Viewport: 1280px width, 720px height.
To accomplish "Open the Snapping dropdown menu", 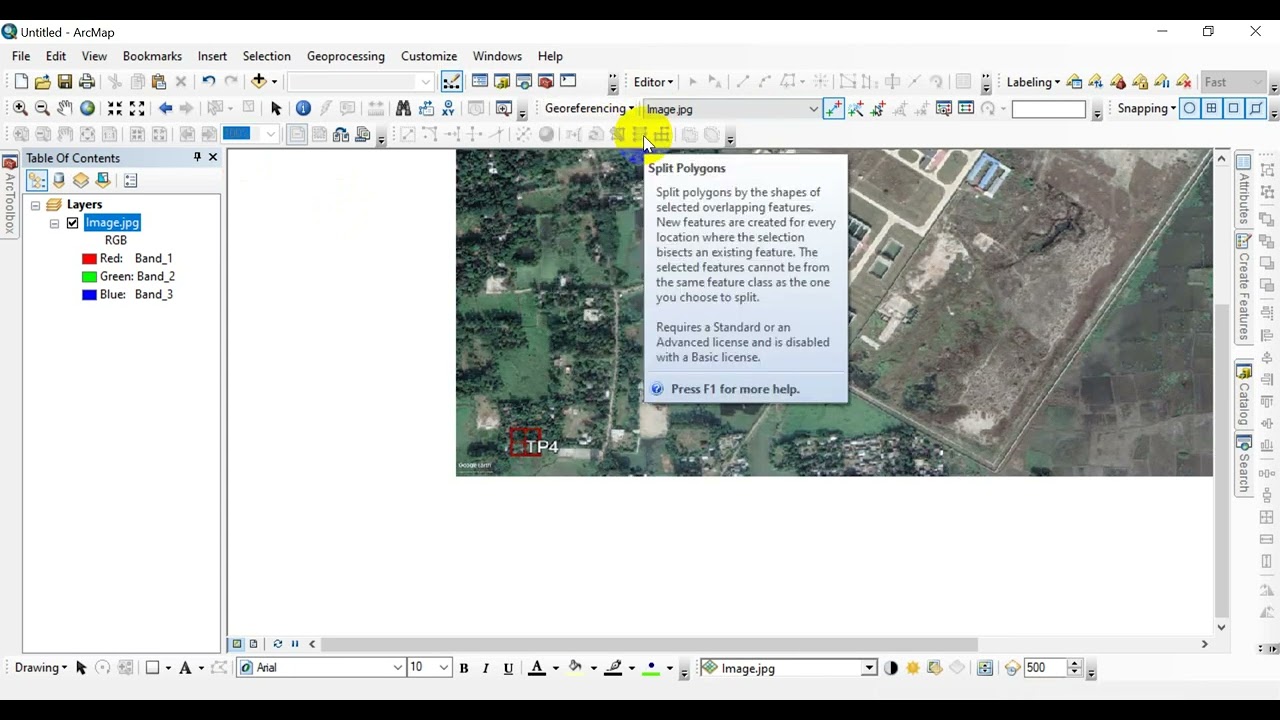I will coord(1146,108).
